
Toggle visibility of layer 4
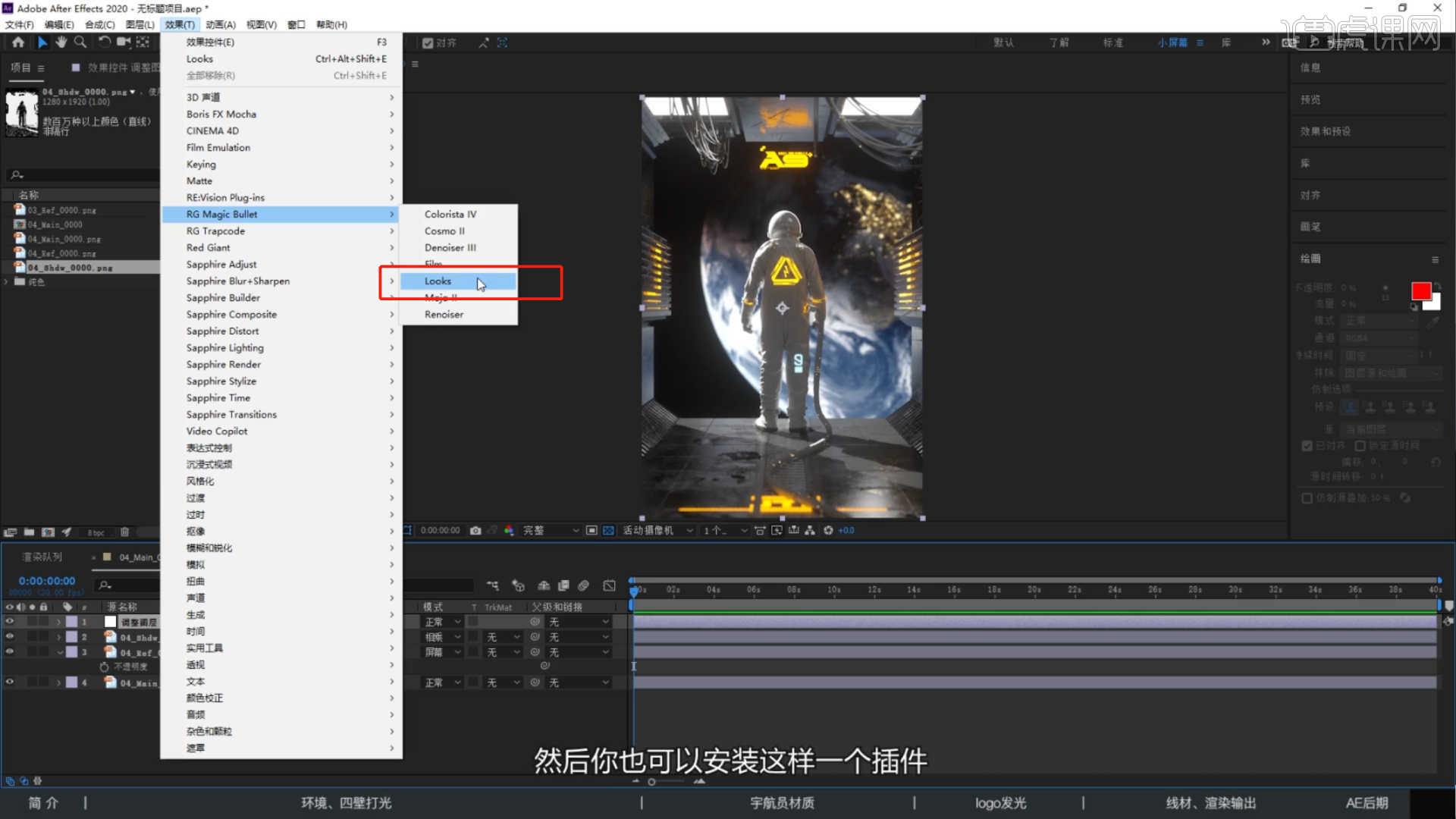pyautogui.click(x=10, y=682)
